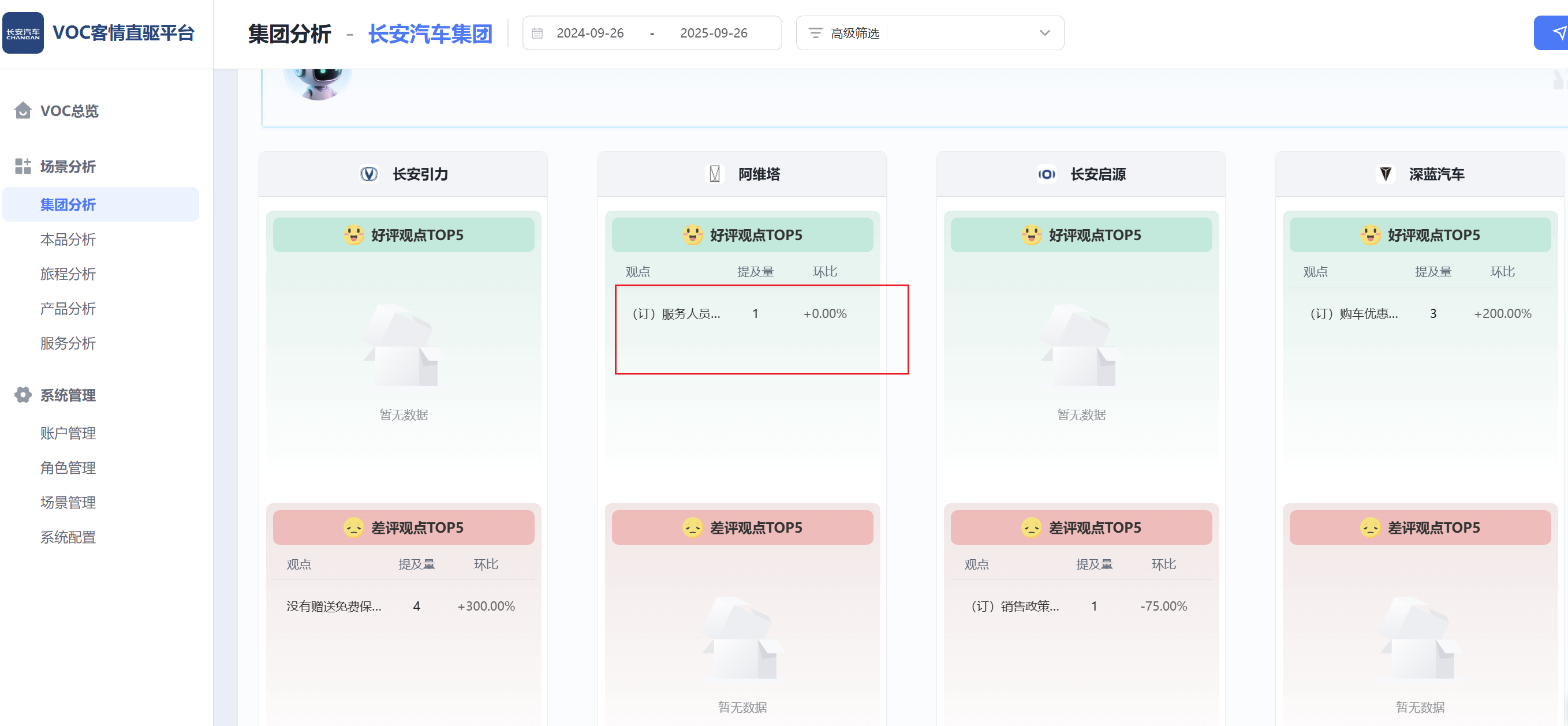Click the 长安汽车集团 link in title
Image resolution: width=1568 pixels, height=726 pixels.
430,33
